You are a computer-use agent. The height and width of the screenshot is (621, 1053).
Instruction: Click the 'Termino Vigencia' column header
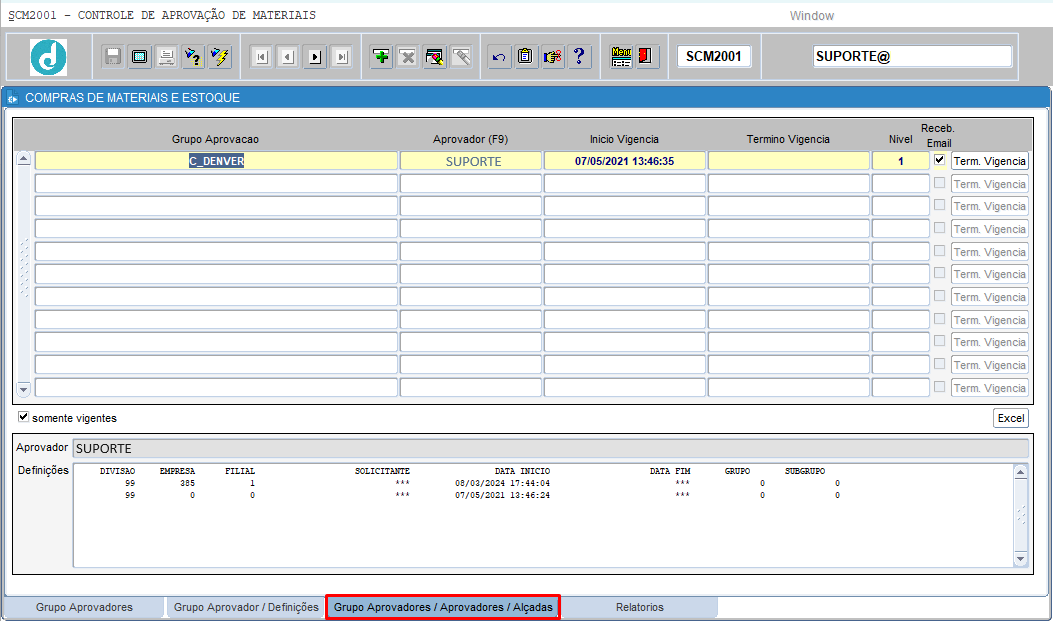click(x=788, y=140)
